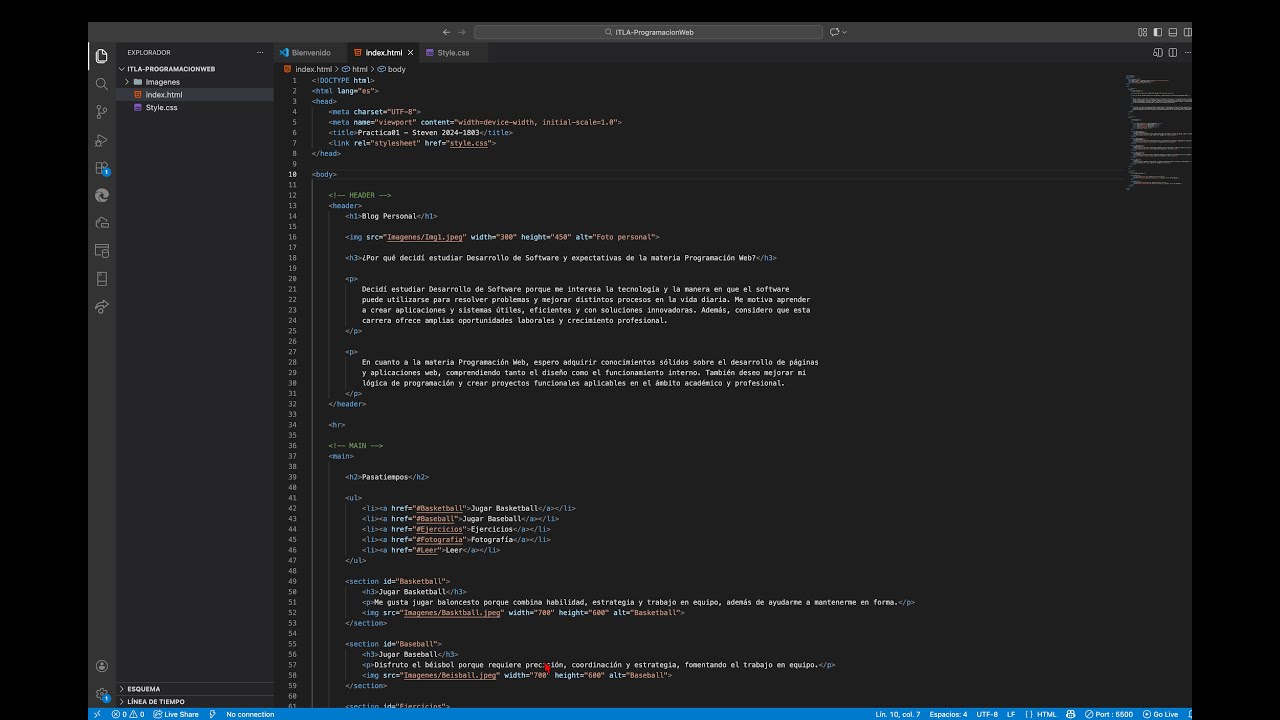Click Port : 5500 in status bar
Image resolution: width=1280 pixels, height=720 pixels.
tap(1108, 714)
